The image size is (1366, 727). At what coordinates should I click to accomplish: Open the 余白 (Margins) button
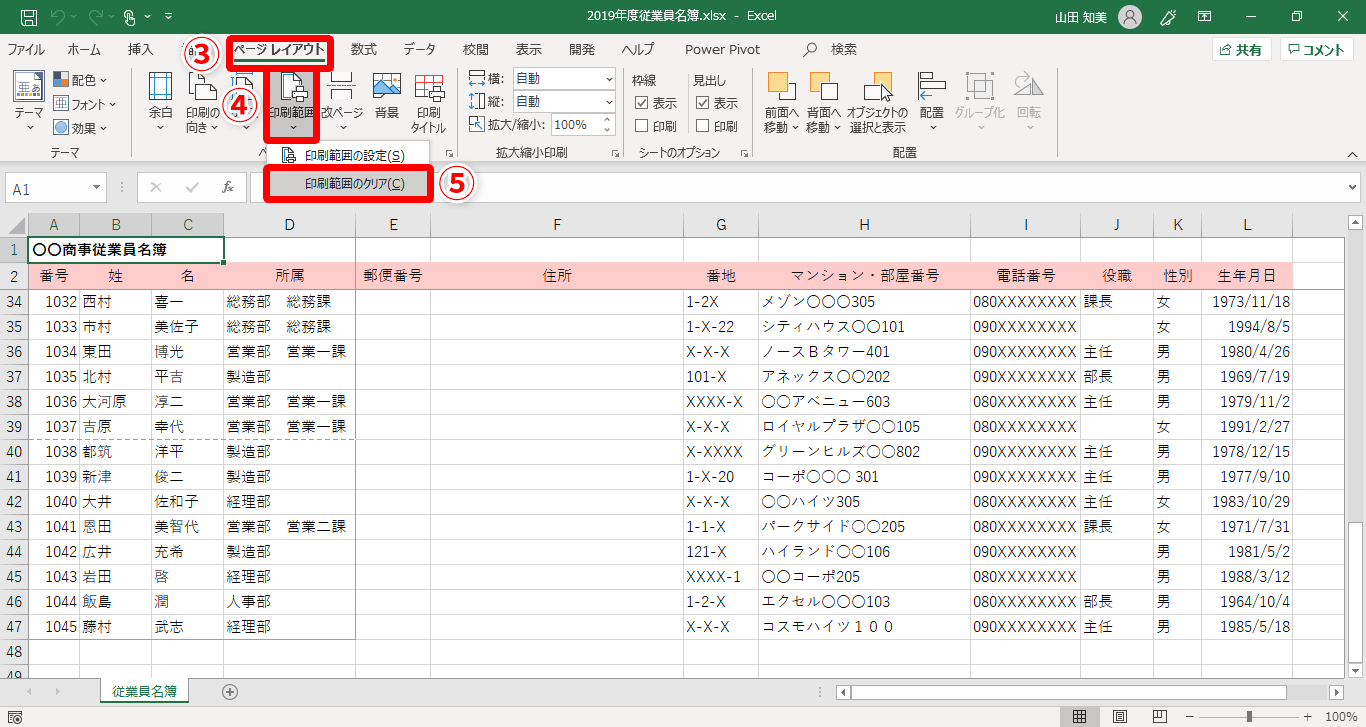pos(160,102)
